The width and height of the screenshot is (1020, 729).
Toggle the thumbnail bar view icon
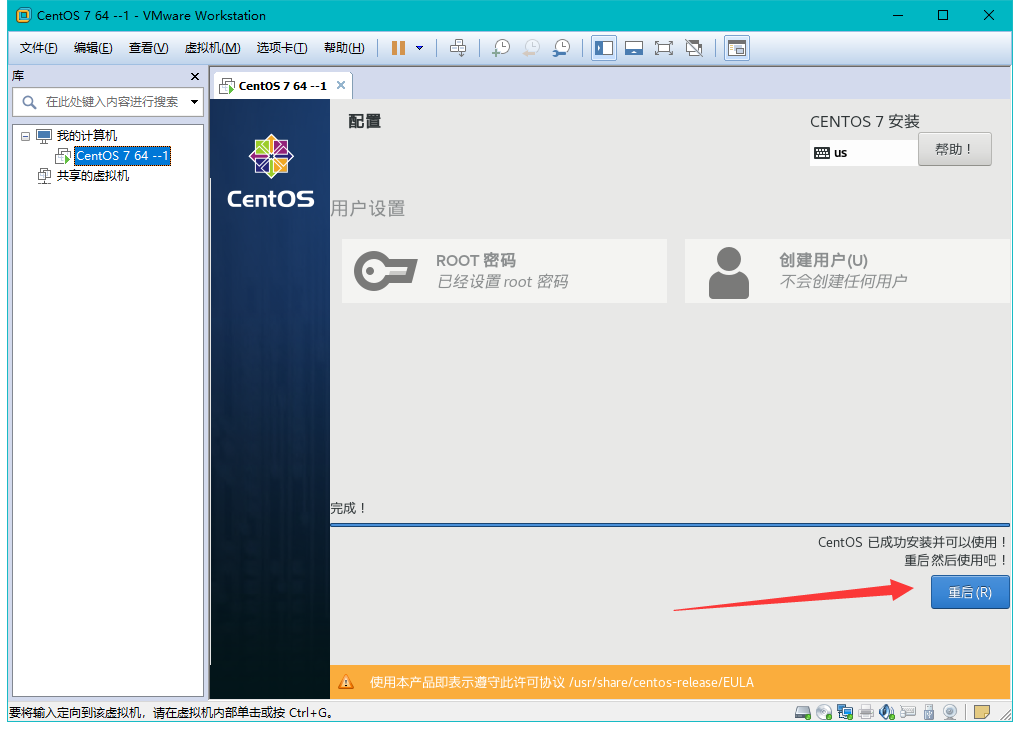point(634,48)
